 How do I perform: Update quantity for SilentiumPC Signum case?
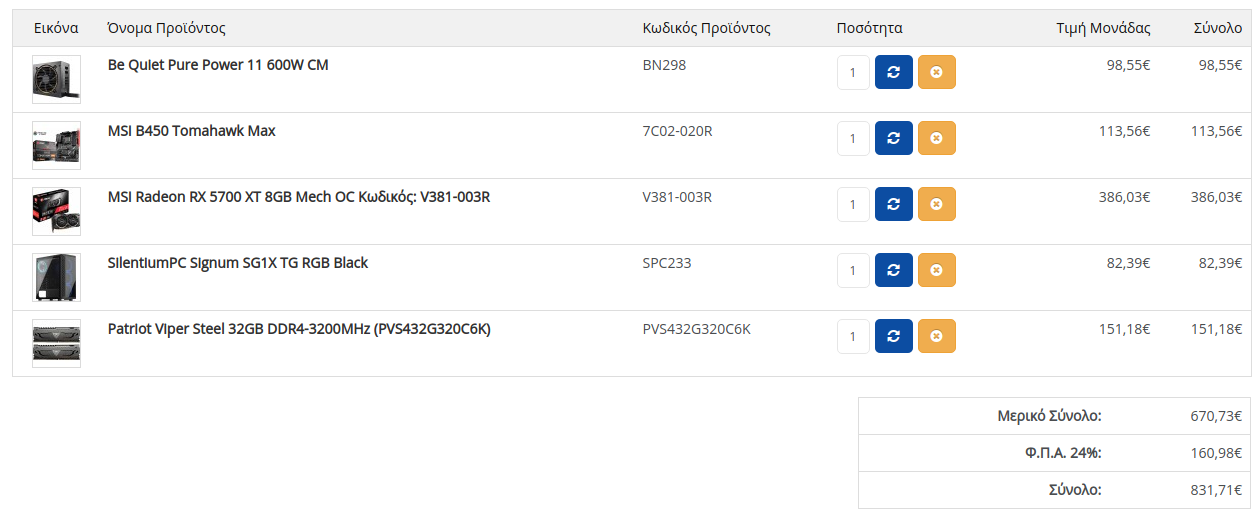point(894,270)
